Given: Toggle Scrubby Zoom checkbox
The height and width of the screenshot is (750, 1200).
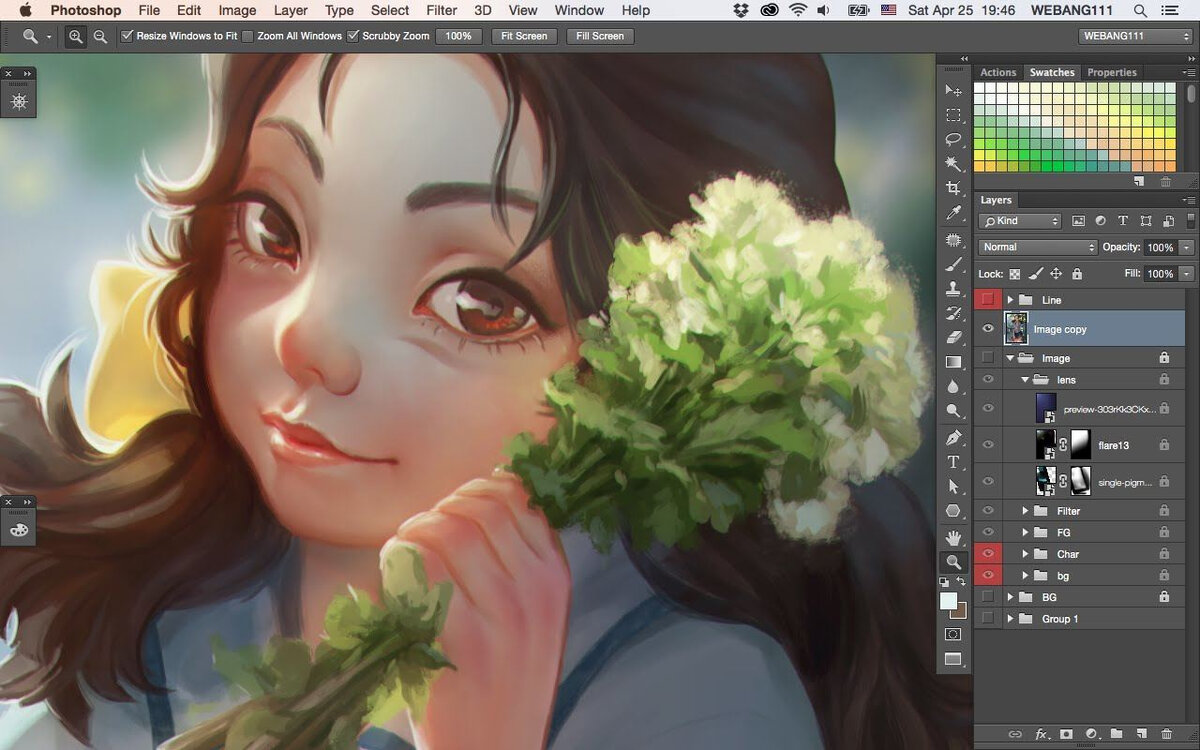Looking at the screenshot, I should (x=353, y=36).
